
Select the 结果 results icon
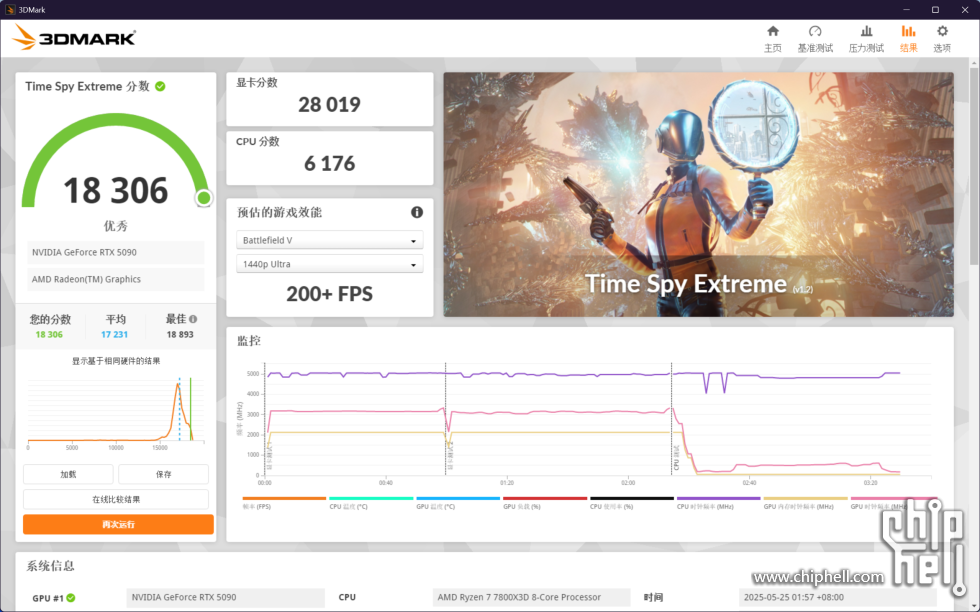click(x=908, y=31)
